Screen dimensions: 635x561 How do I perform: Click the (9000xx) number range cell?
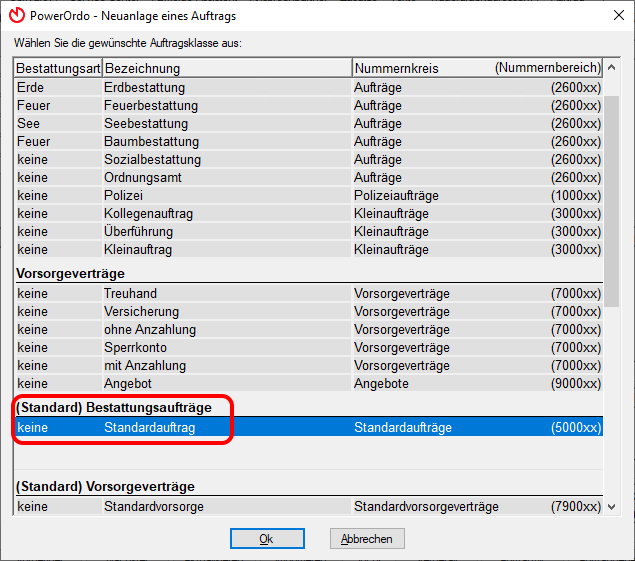tap(575, 384)
